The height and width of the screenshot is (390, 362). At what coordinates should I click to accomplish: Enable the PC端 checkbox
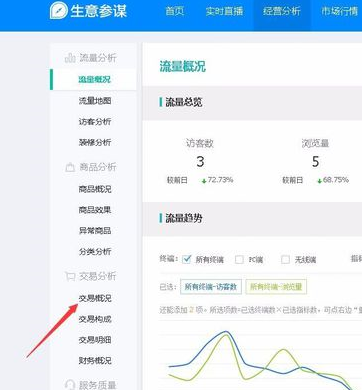[239, 259]
